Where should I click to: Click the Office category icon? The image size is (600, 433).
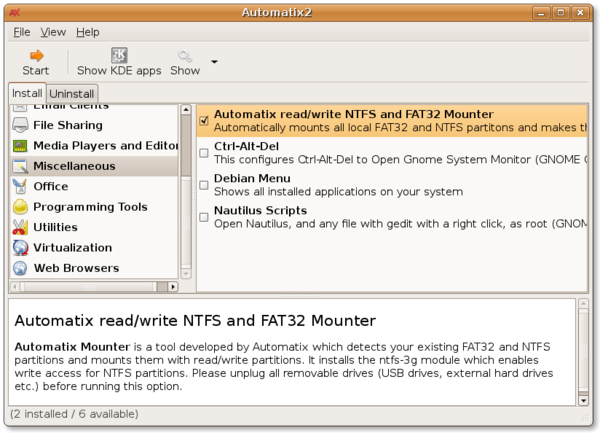click(x=20, y=186)
